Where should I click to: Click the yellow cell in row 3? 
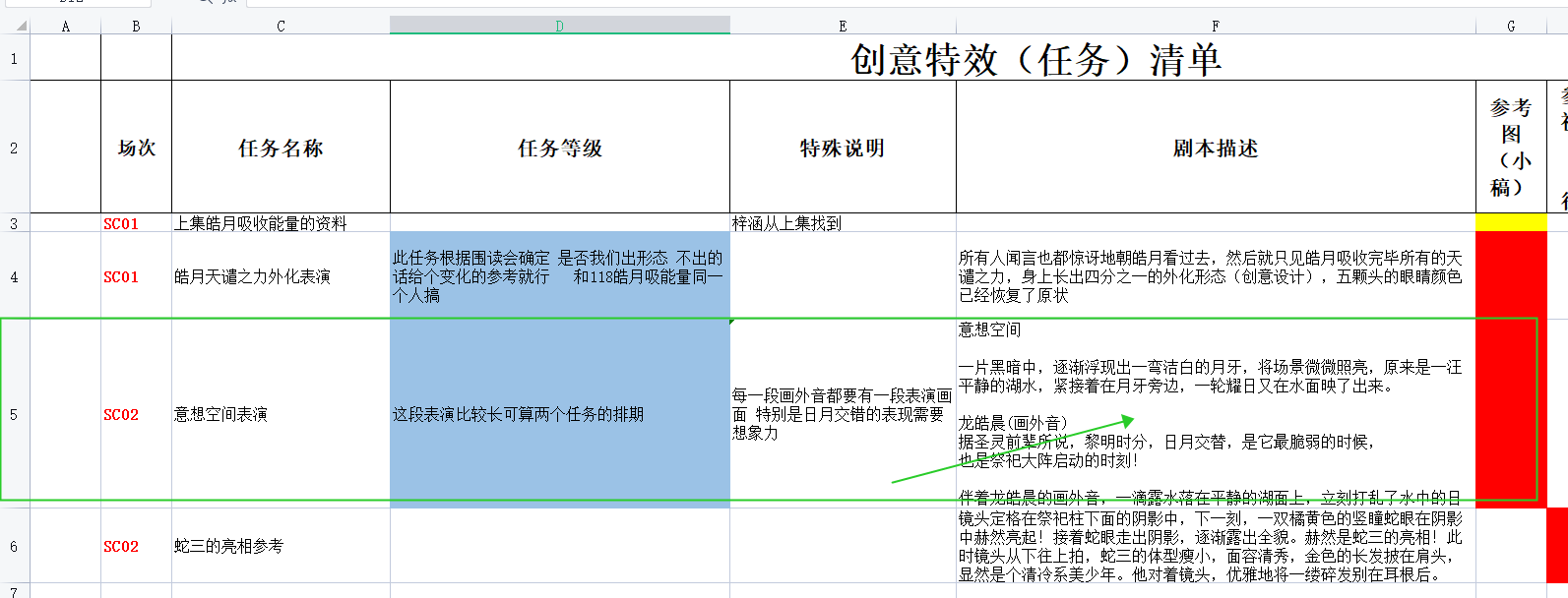[1511, 223]
